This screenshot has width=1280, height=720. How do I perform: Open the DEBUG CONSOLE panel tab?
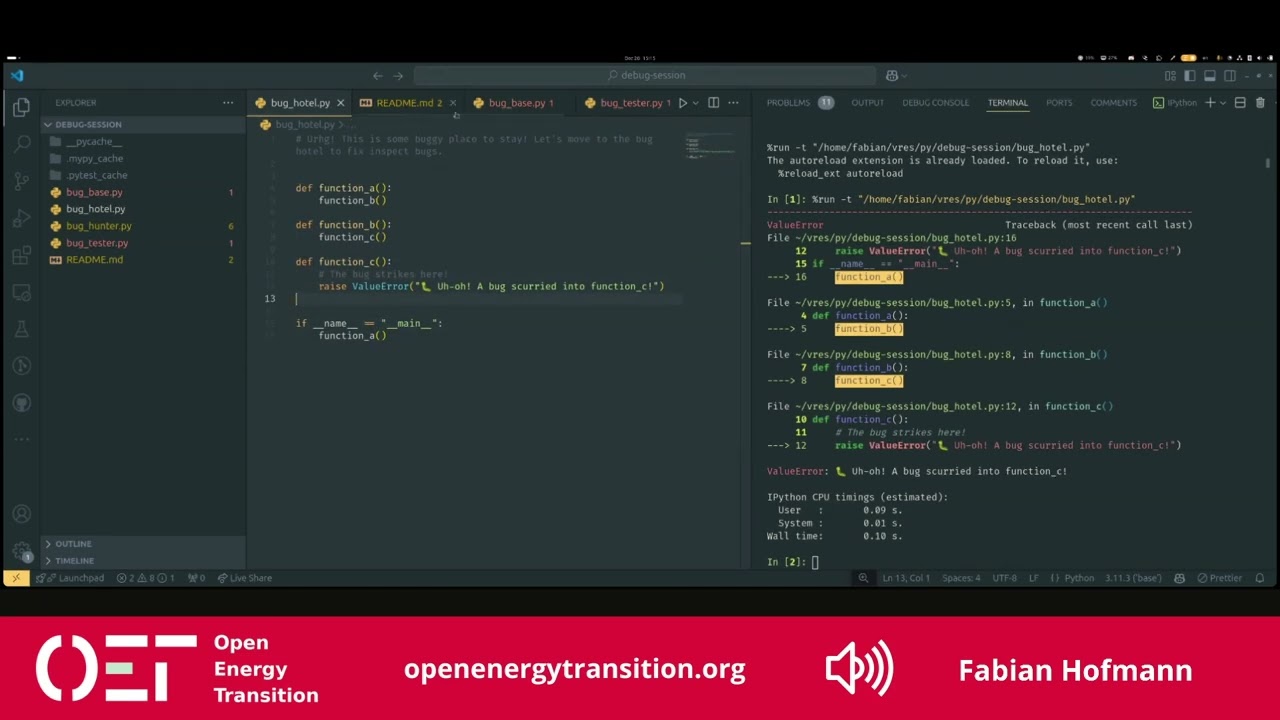(x=935, y=102)
